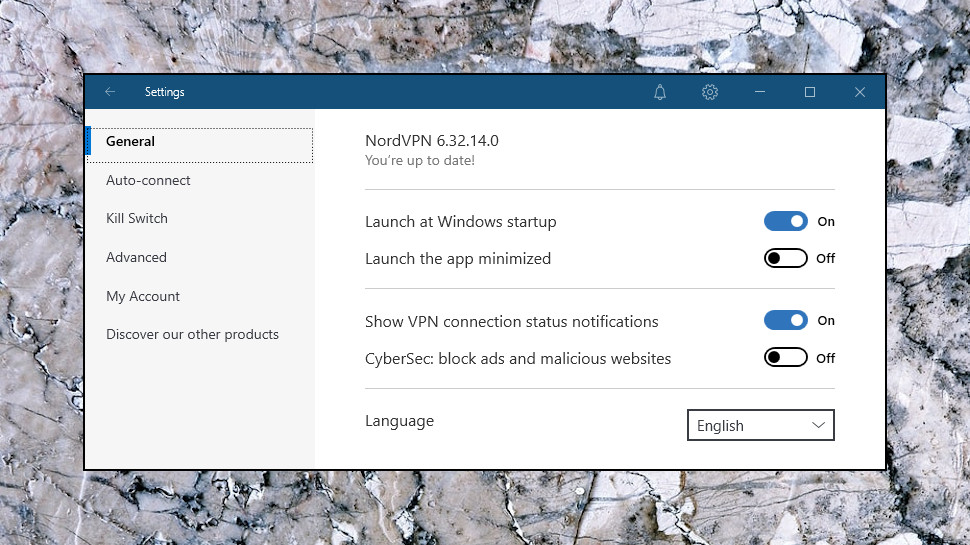Open My Account section
The image size is (970, 545).
pyautogui.click(x=143, y=296)
